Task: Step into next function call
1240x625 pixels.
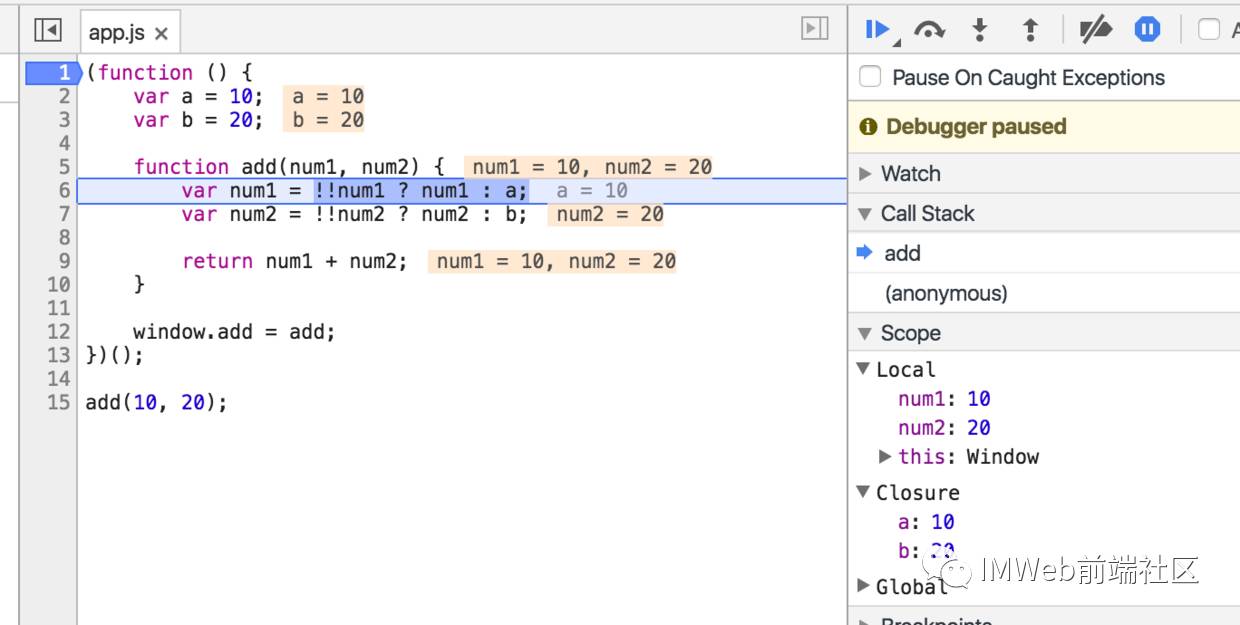Action: 980,30
